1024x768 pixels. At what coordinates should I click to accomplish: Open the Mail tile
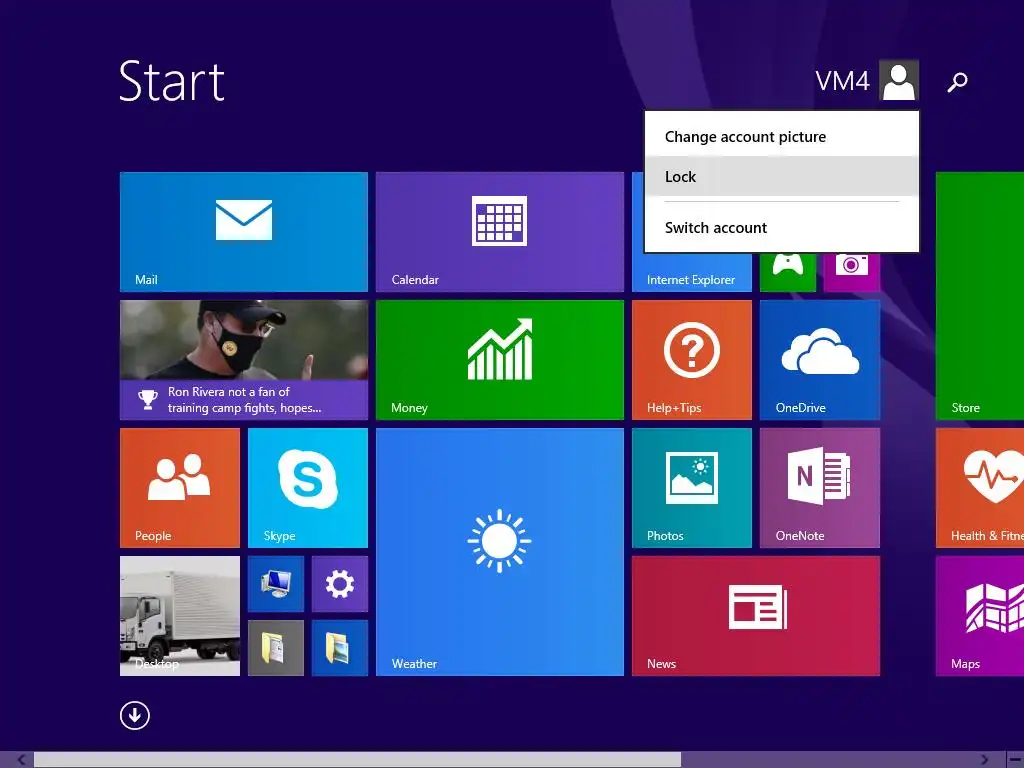coord(244,232)
